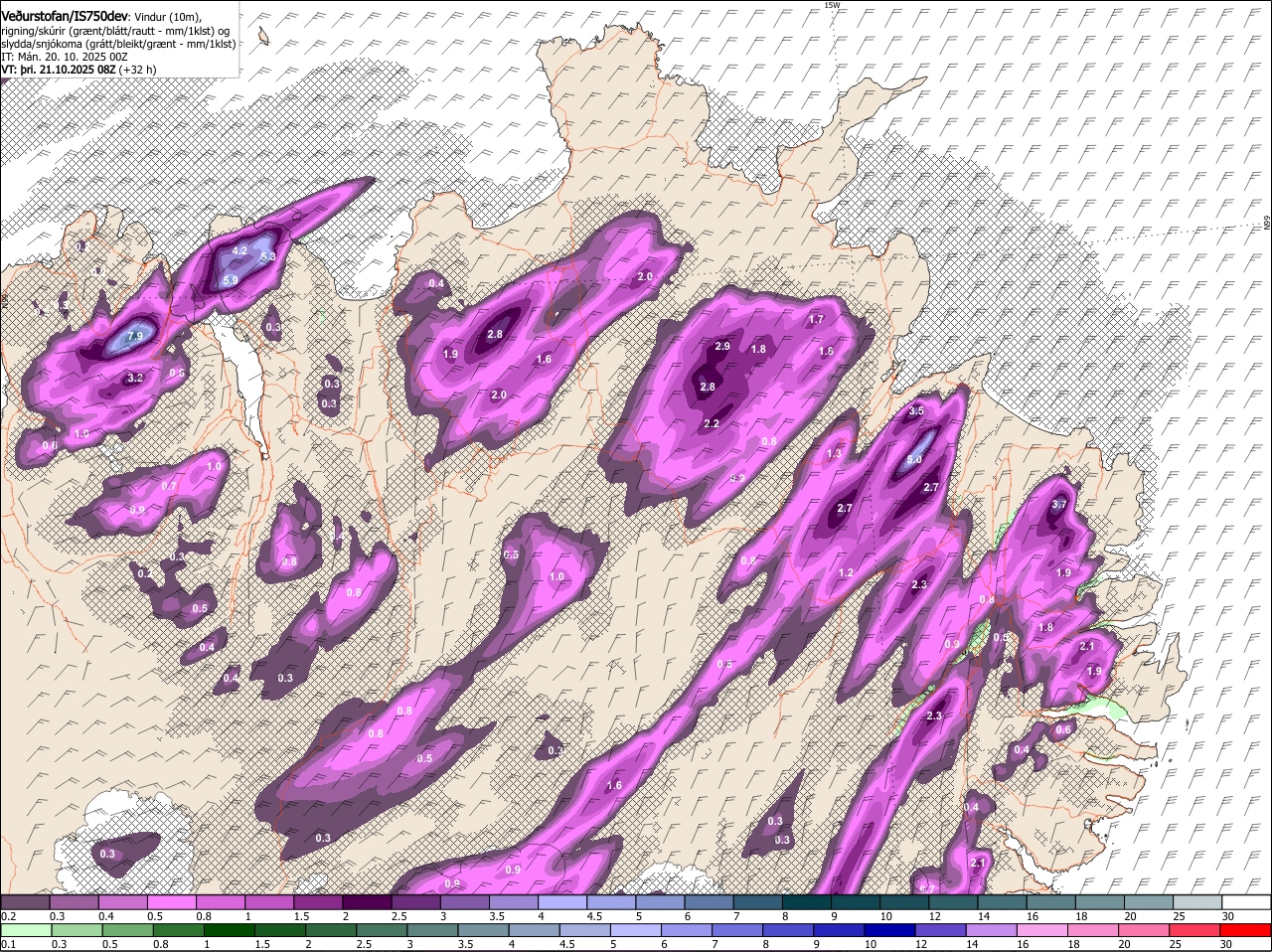Click the 12 label under the snow legend
Viewport: 1272px width, 952px height.
[934, 915]
